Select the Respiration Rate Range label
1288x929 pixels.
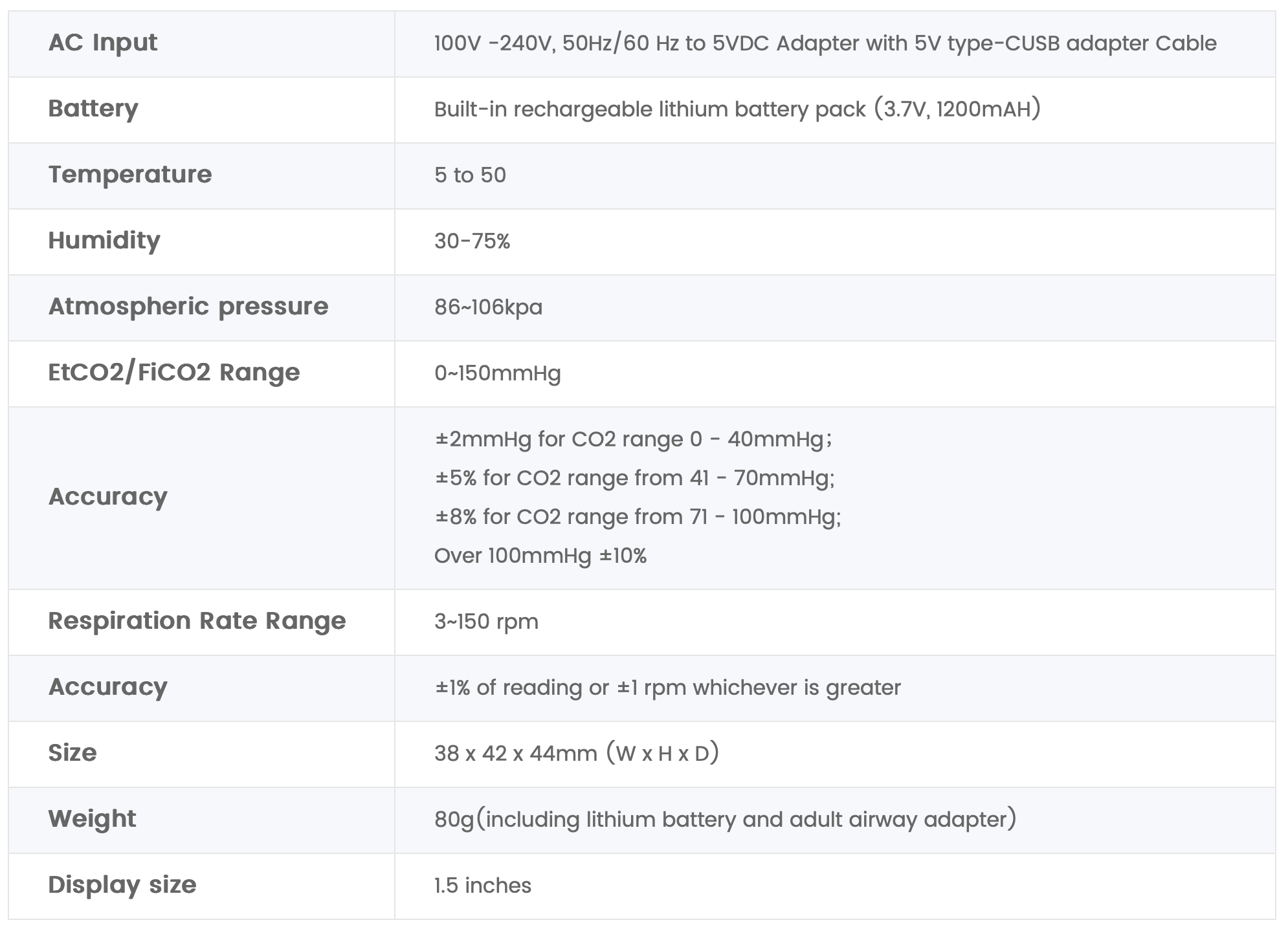coord(197,621)
